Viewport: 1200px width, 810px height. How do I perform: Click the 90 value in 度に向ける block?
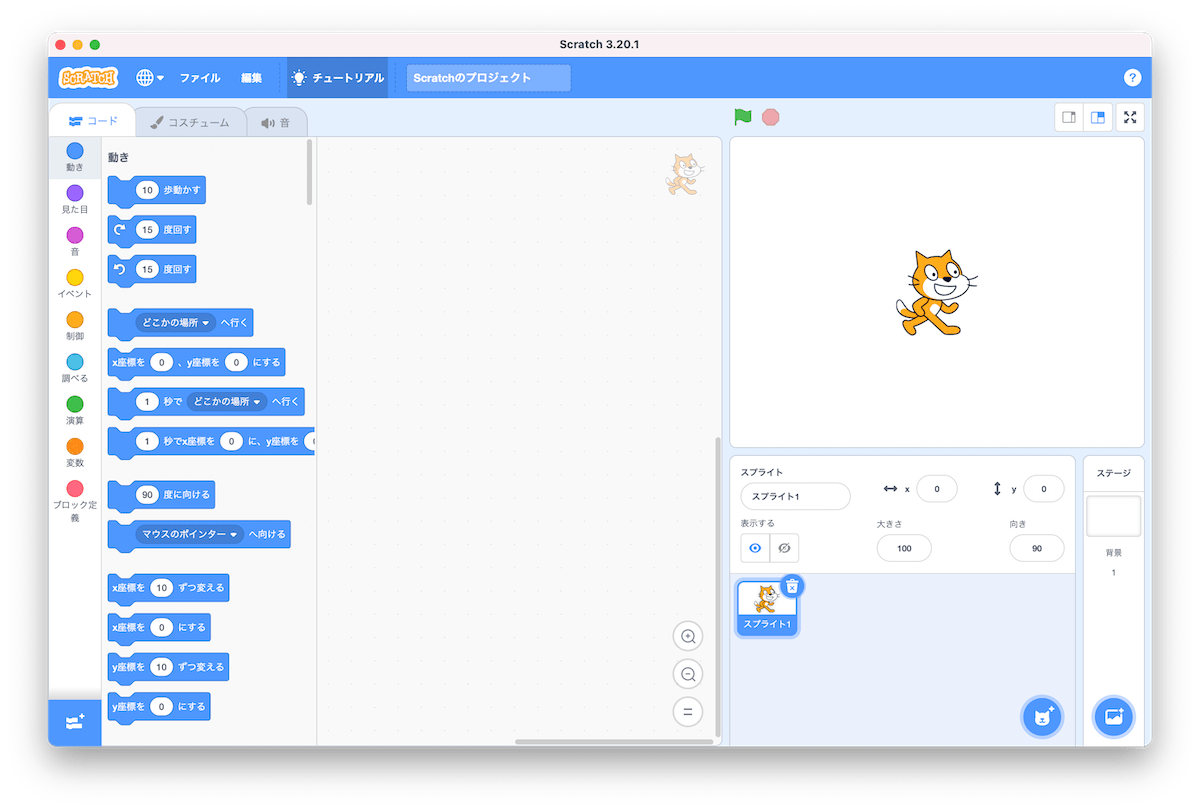click(x=147, y=494)
